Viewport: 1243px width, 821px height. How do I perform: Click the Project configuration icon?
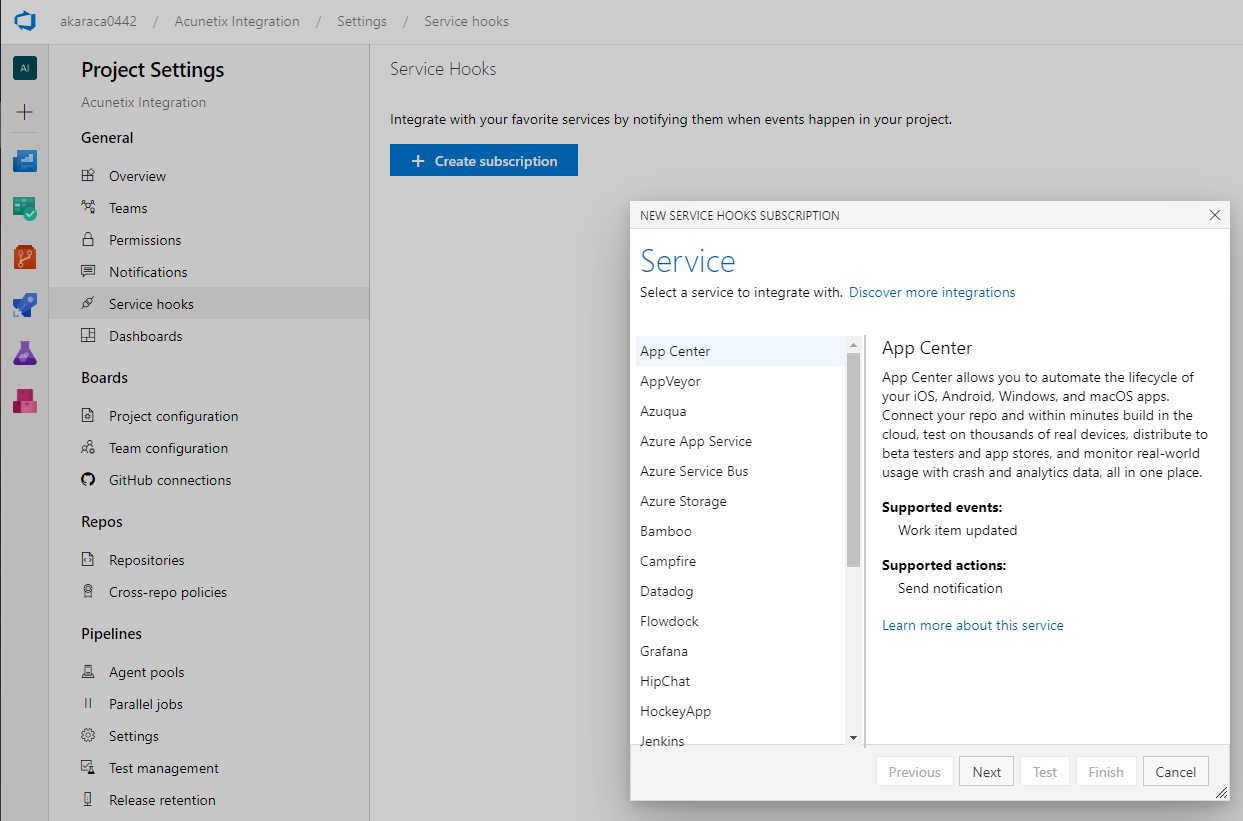89,416
